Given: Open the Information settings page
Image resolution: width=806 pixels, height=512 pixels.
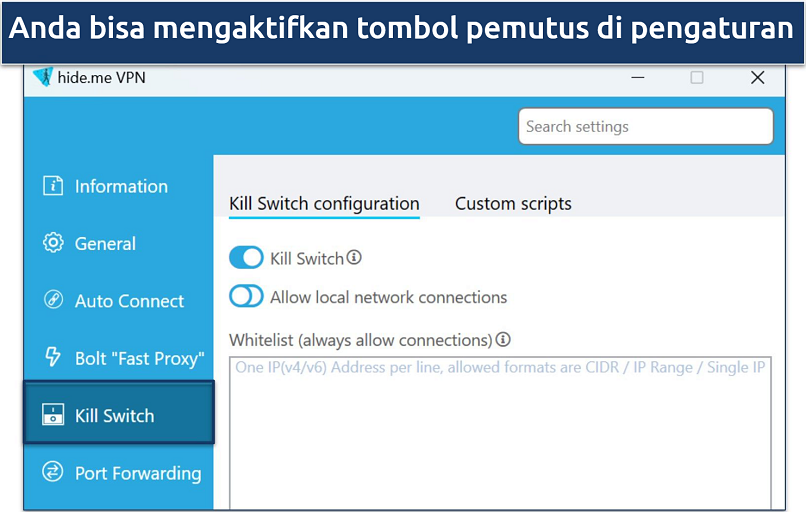Looking at the screenshot, I should [x=120, y=186].
